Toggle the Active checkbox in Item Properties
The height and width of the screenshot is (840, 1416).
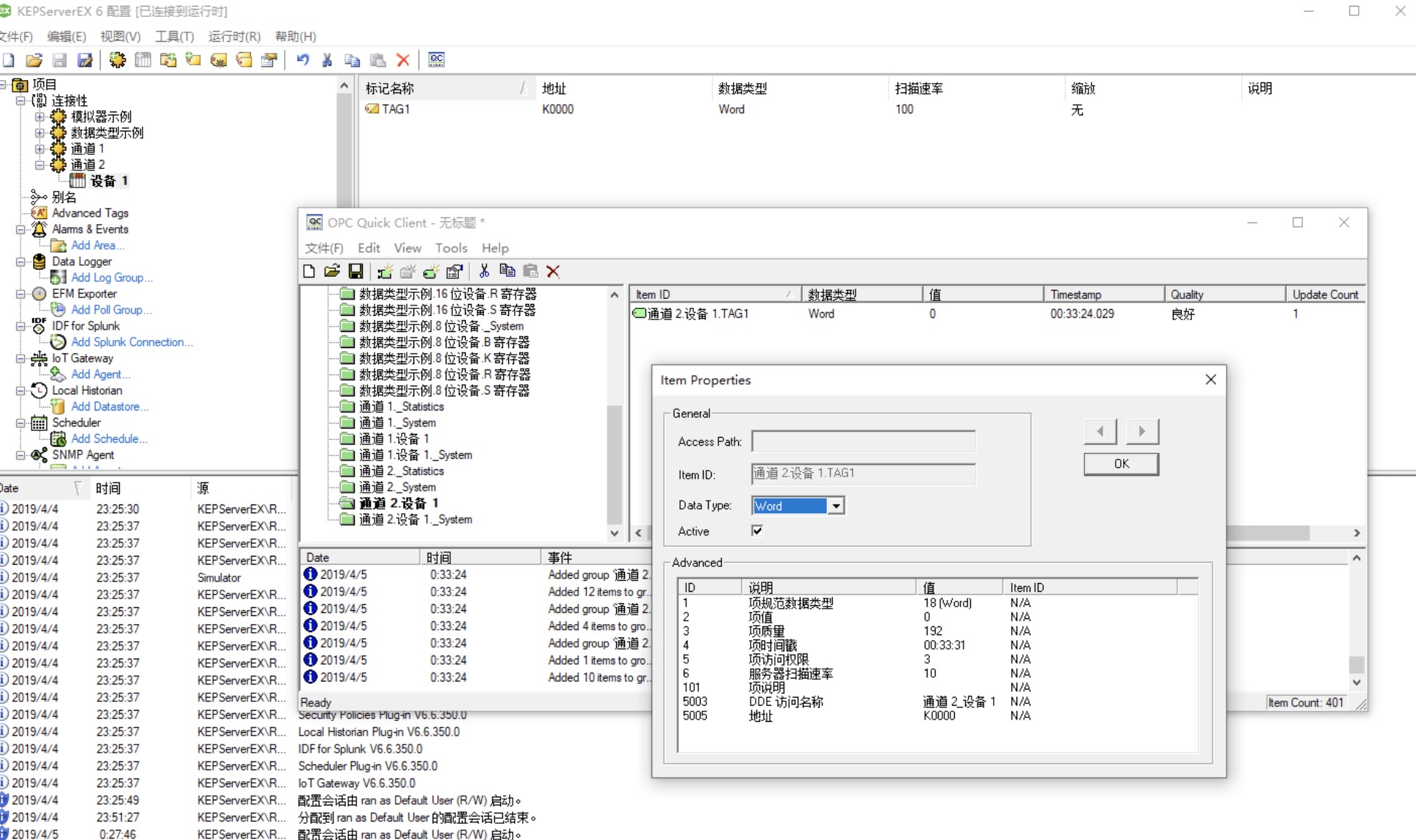pos(757,530)
